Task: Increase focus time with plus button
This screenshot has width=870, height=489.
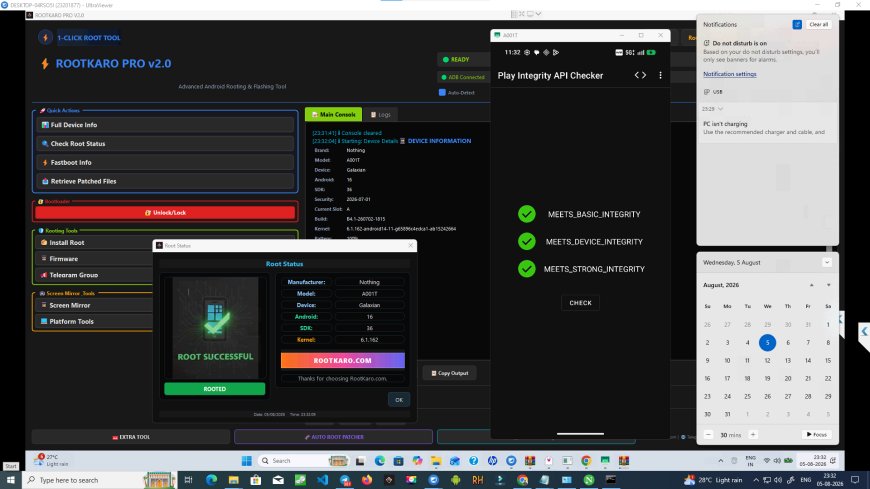Action: pos(753,435)
